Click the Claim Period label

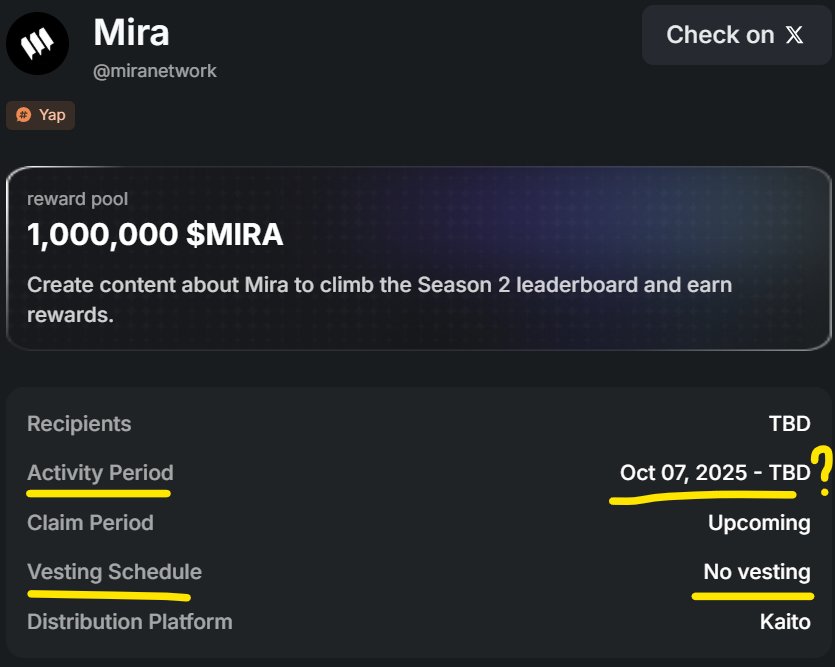90,522
